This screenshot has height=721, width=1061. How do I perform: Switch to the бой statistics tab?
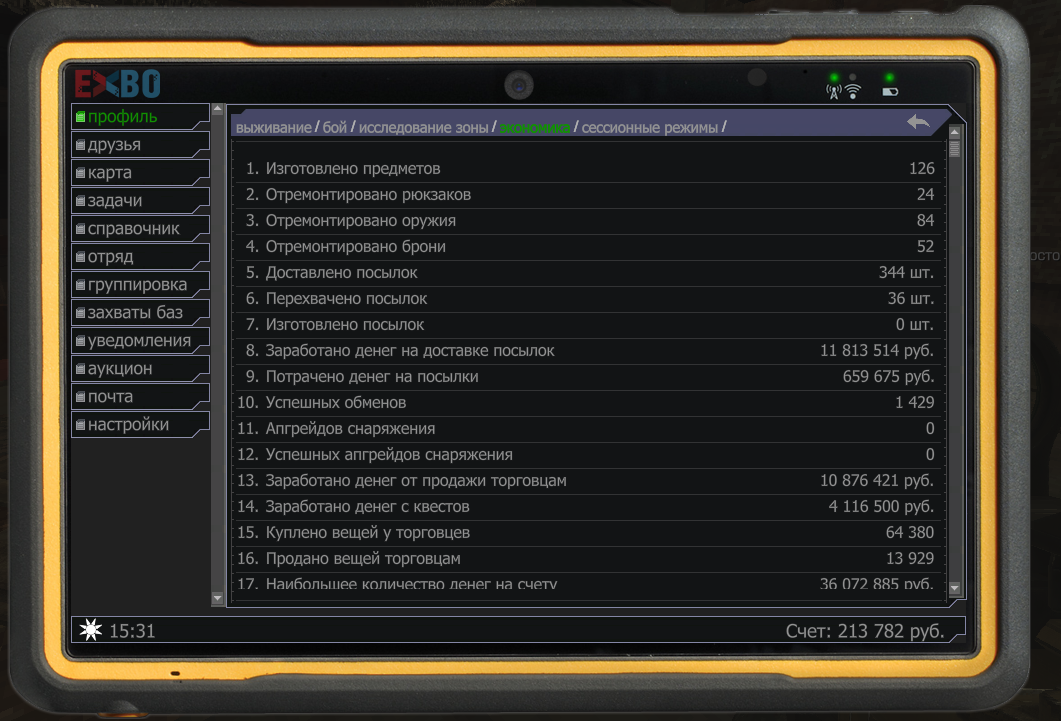(334, 127)
